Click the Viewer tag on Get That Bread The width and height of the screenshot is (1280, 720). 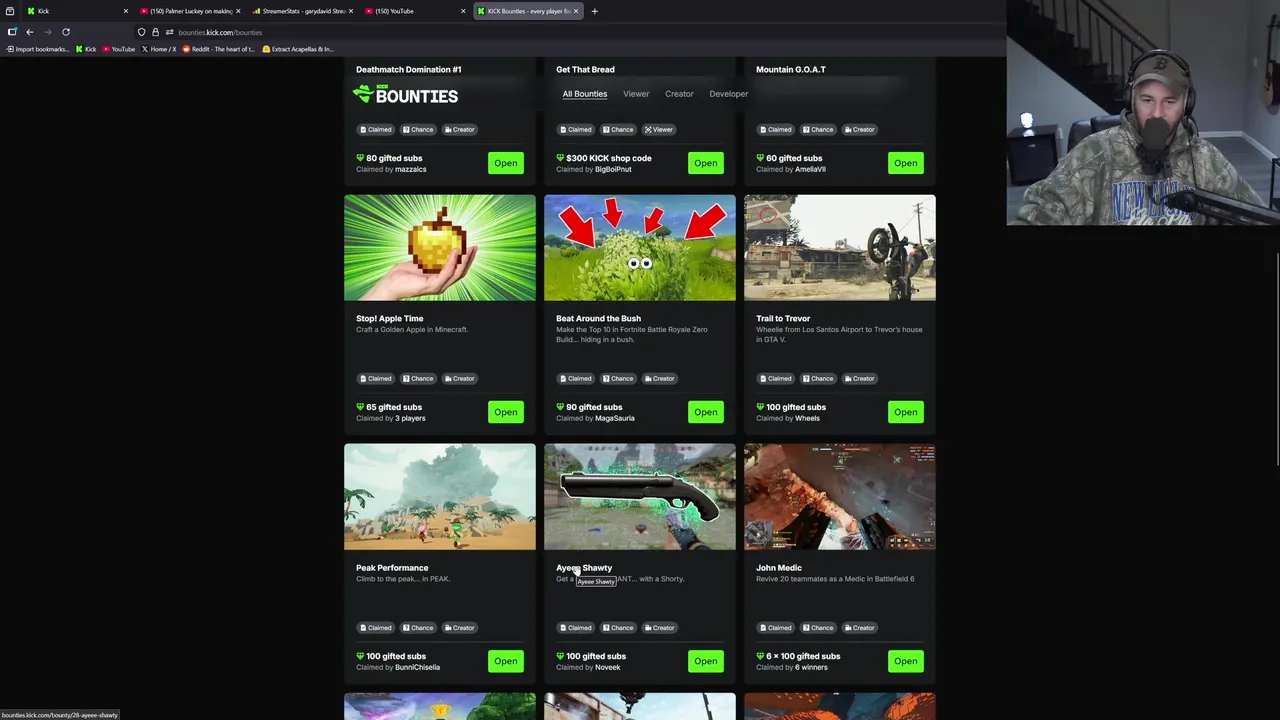click(x=658, y=129)
